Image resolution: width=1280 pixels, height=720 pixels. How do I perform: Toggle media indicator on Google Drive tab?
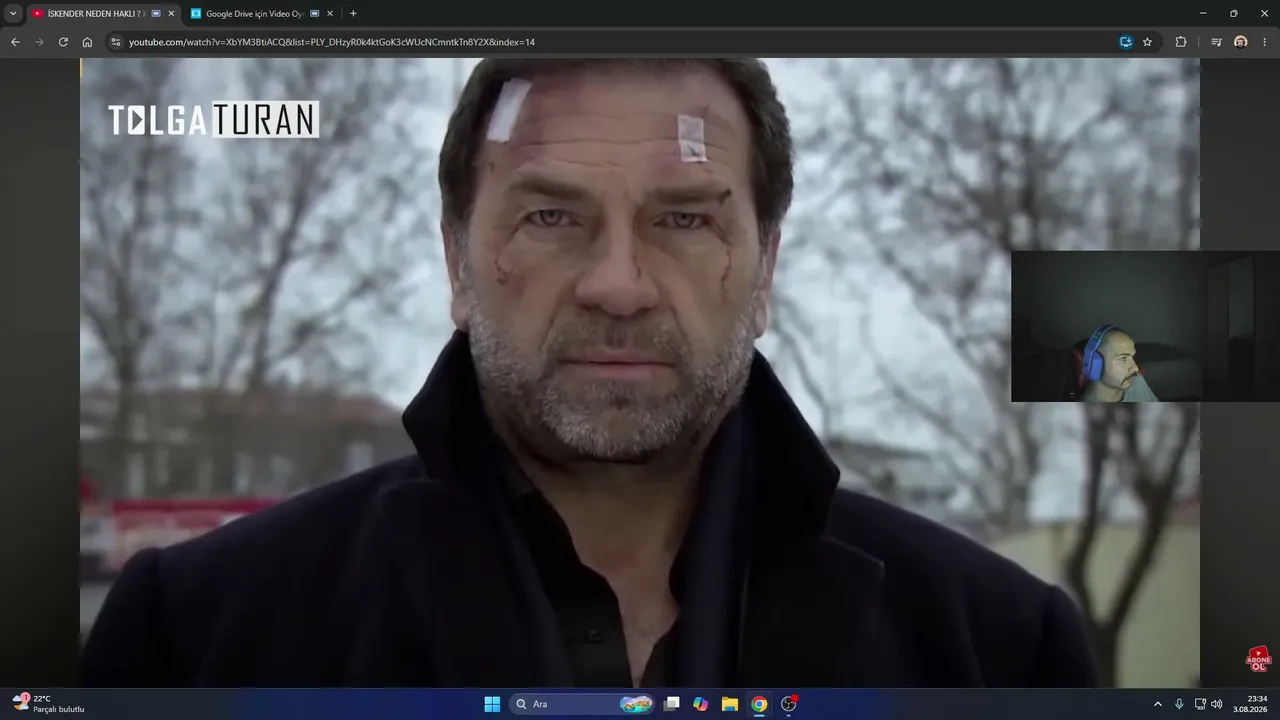tap(315, 14)
